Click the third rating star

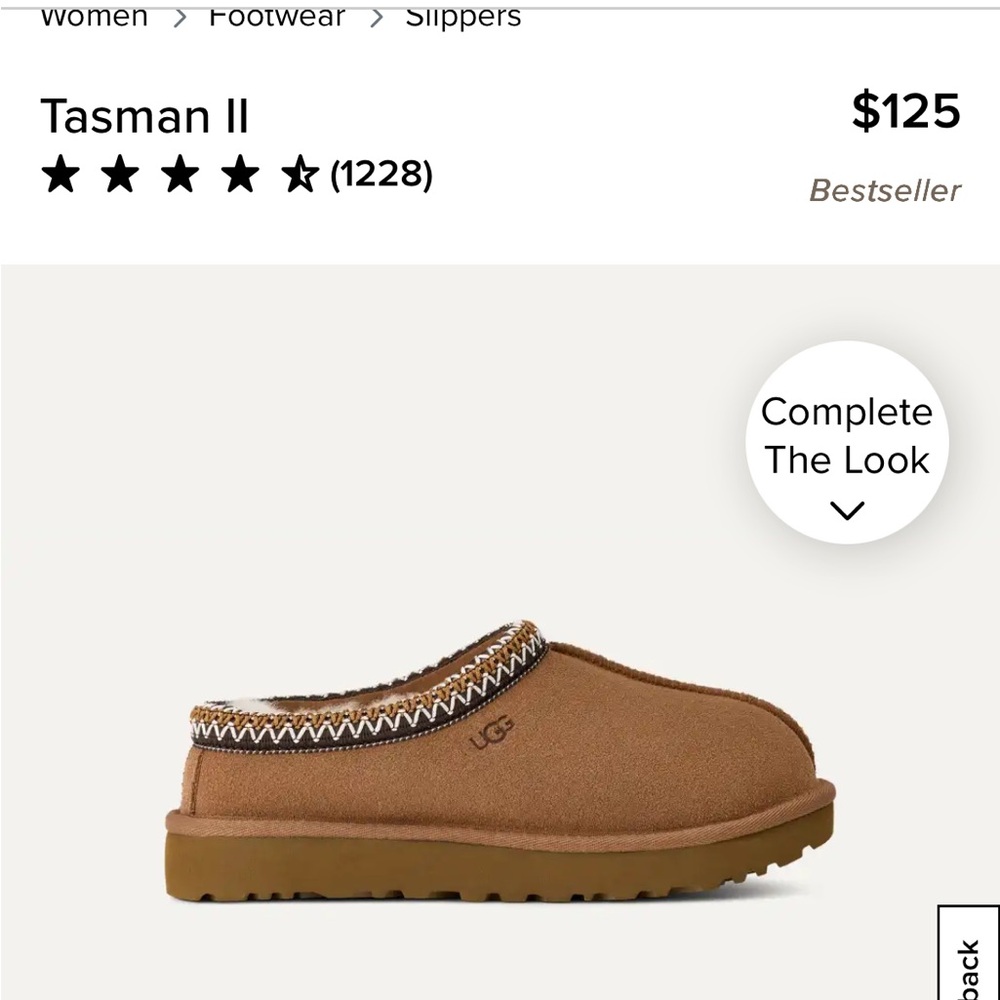click(x=178, y=175)
